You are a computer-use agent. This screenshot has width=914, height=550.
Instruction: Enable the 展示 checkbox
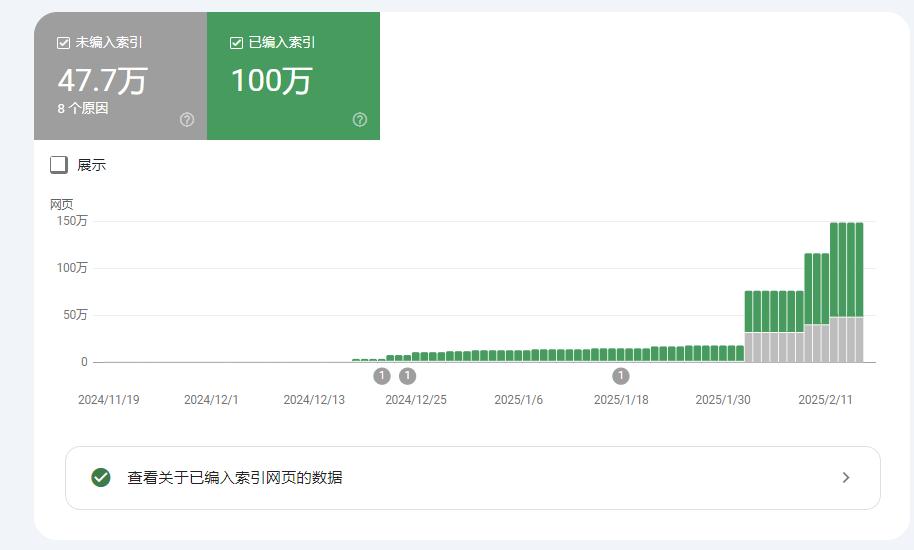59,165
